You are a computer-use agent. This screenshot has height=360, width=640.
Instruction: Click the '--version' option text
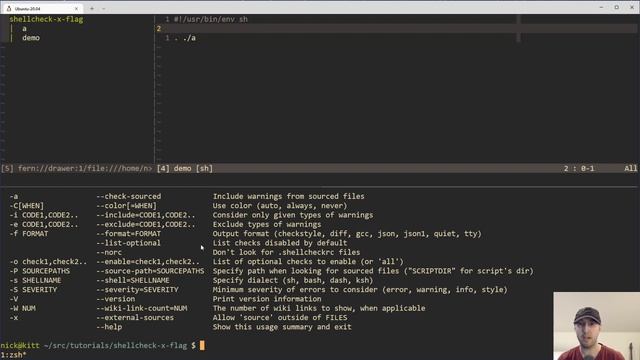tap(116, 299)
